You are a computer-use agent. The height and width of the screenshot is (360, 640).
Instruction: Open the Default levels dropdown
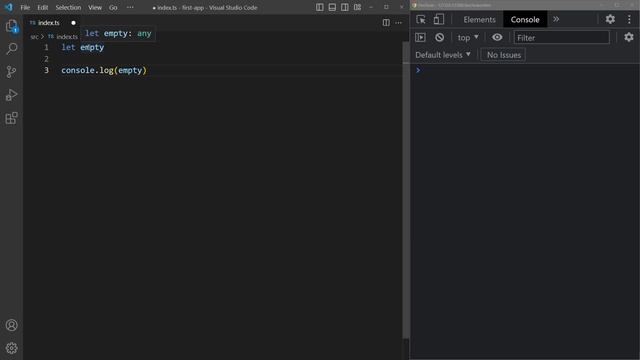[443, 55]
